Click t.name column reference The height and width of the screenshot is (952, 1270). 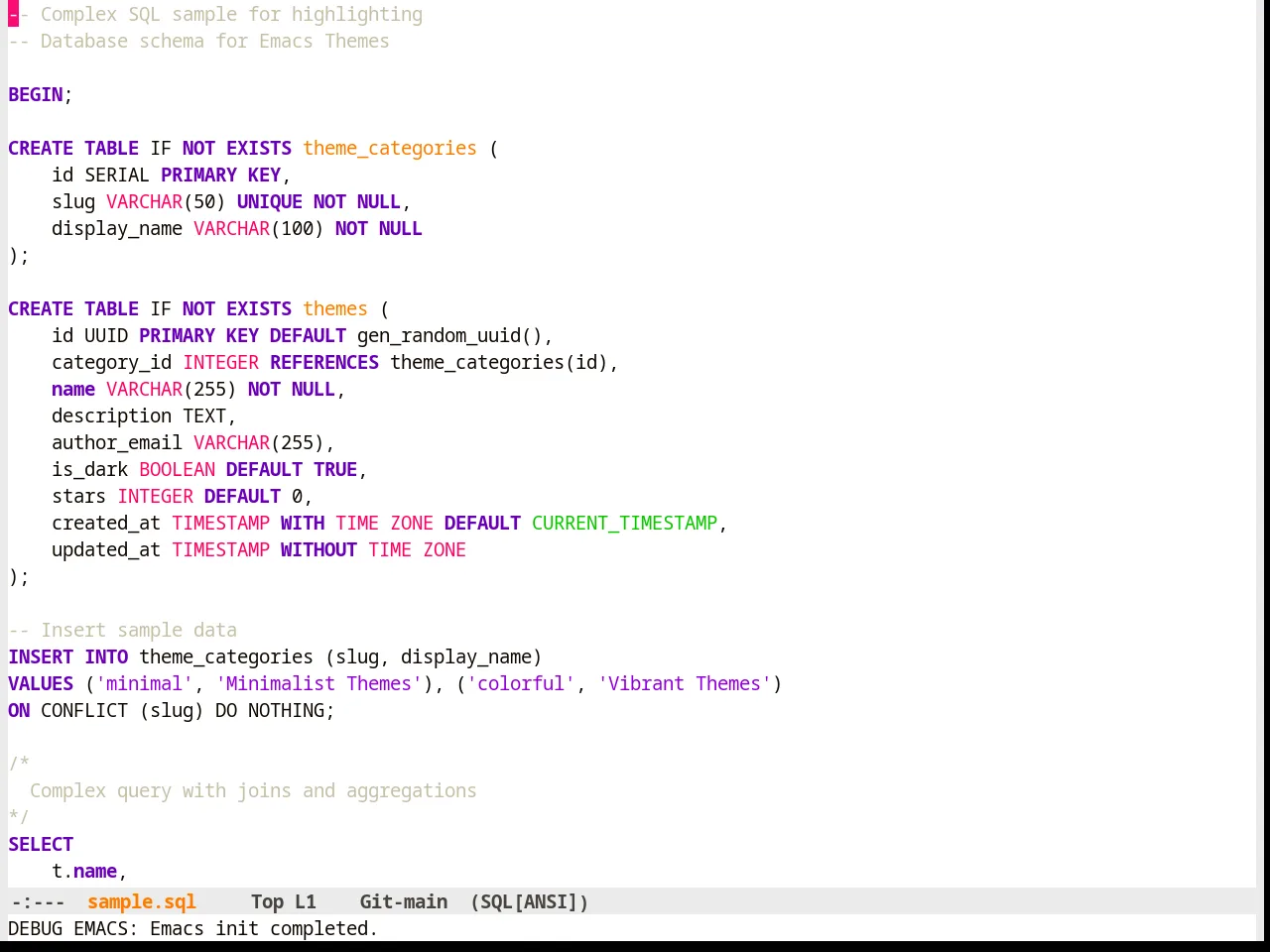click(x=84, y=871)
